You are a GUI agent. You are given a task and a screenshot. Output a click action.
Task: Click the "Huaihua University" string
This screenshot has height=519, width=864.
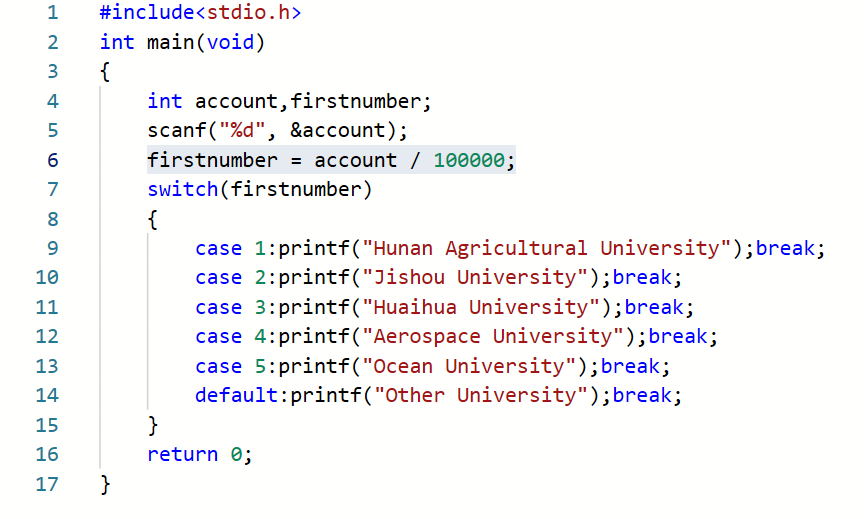point(480,307)
